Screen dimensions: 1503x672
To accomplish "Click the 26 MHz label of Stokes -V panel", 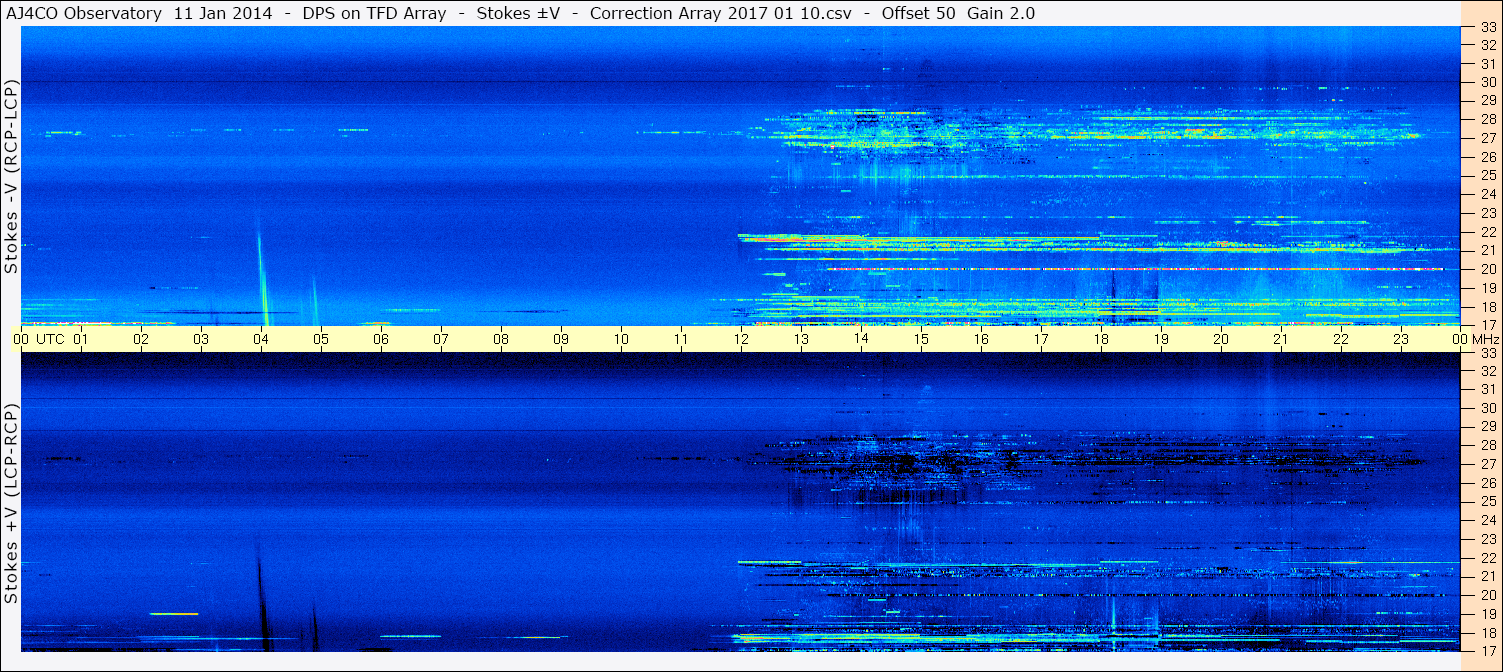I will click(x=1488, y=157).
